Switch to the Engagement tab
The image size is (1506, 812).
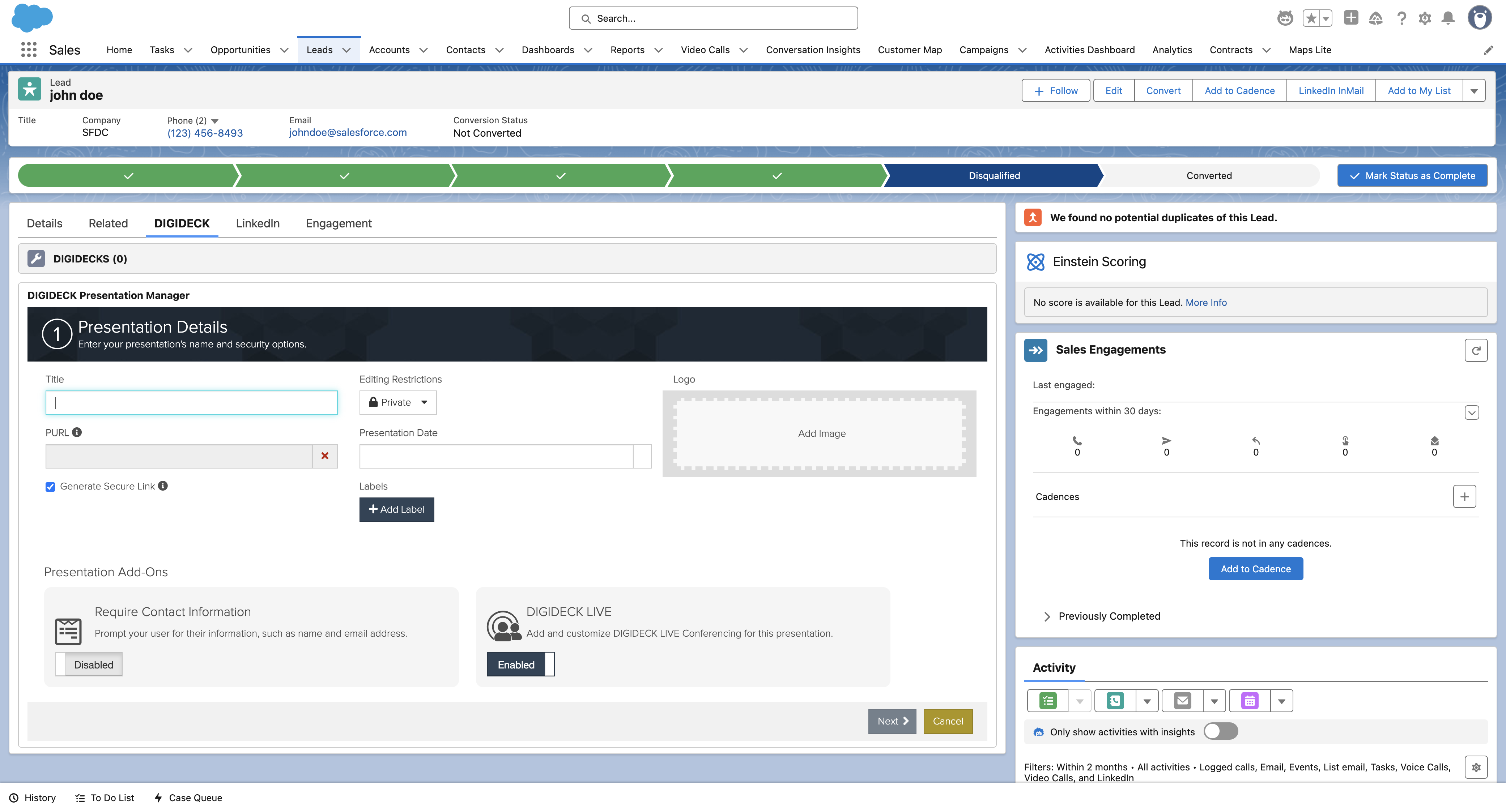click(x=339, y=223)
